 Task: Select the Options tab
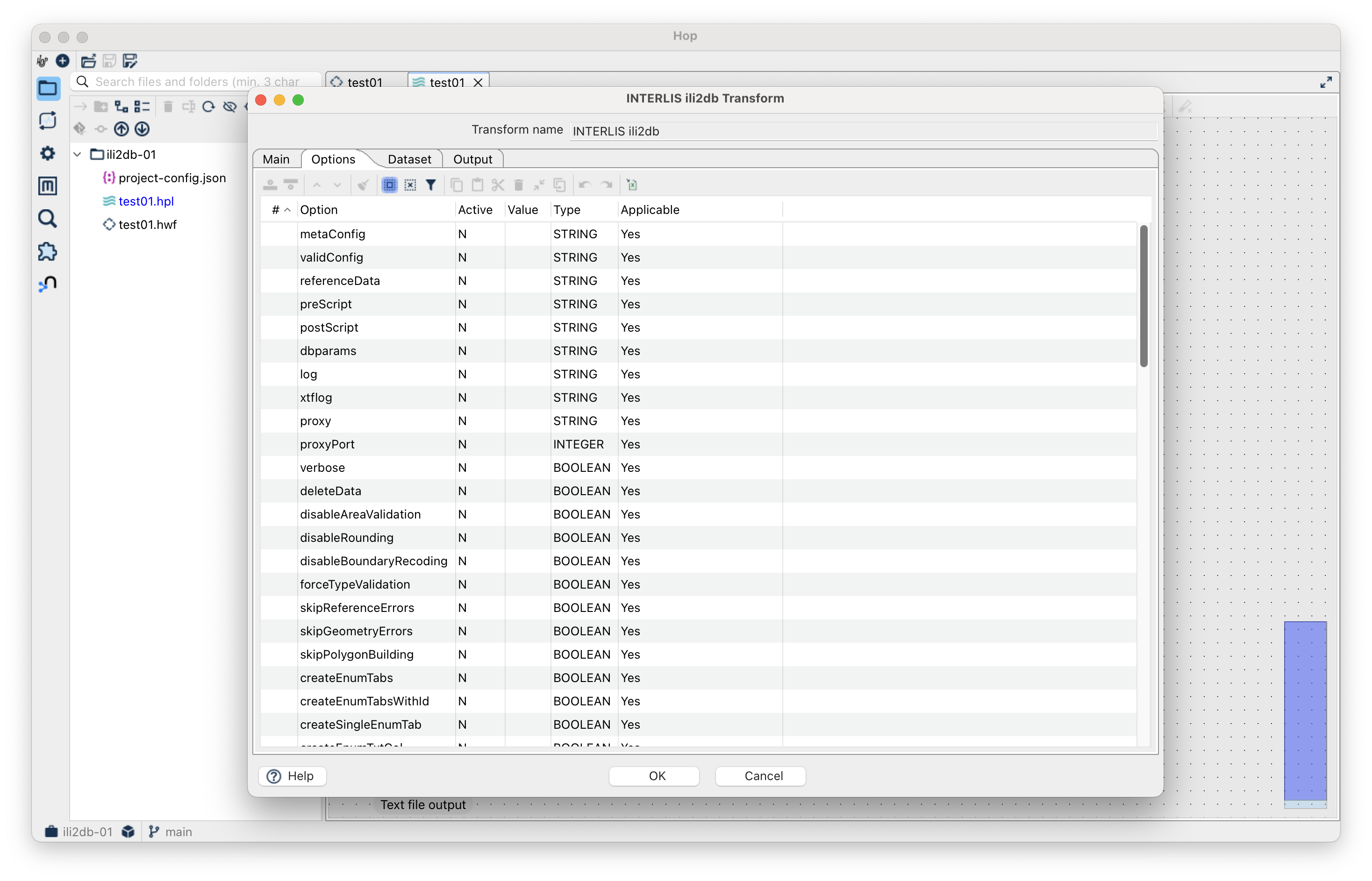(333, 159)
